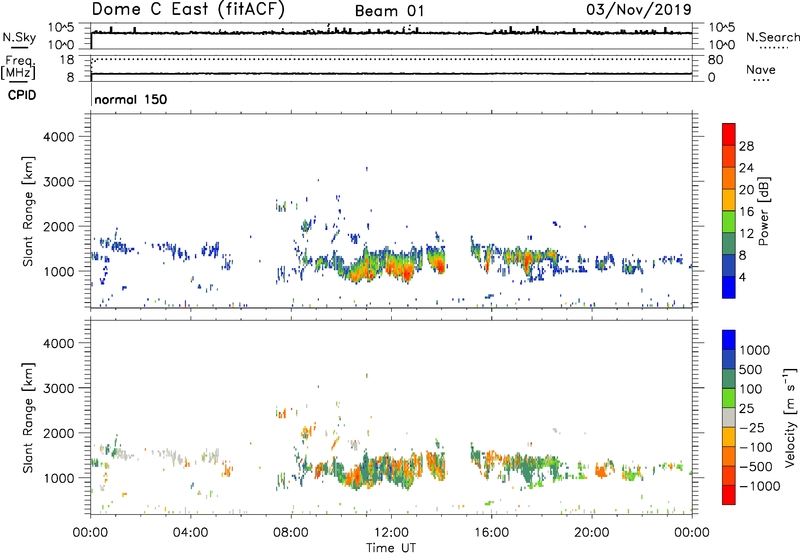Click the '16' power scale value
The width and height of the screenshot is (800, 554).
tap(746, 212)
